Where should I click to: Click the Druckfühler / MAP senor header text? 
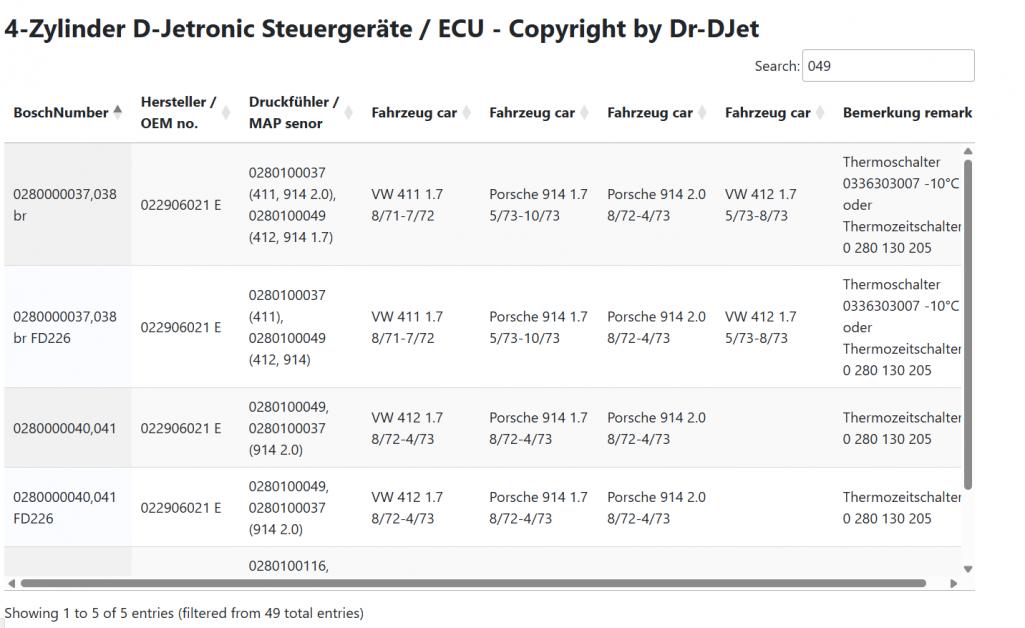point(293,112)
